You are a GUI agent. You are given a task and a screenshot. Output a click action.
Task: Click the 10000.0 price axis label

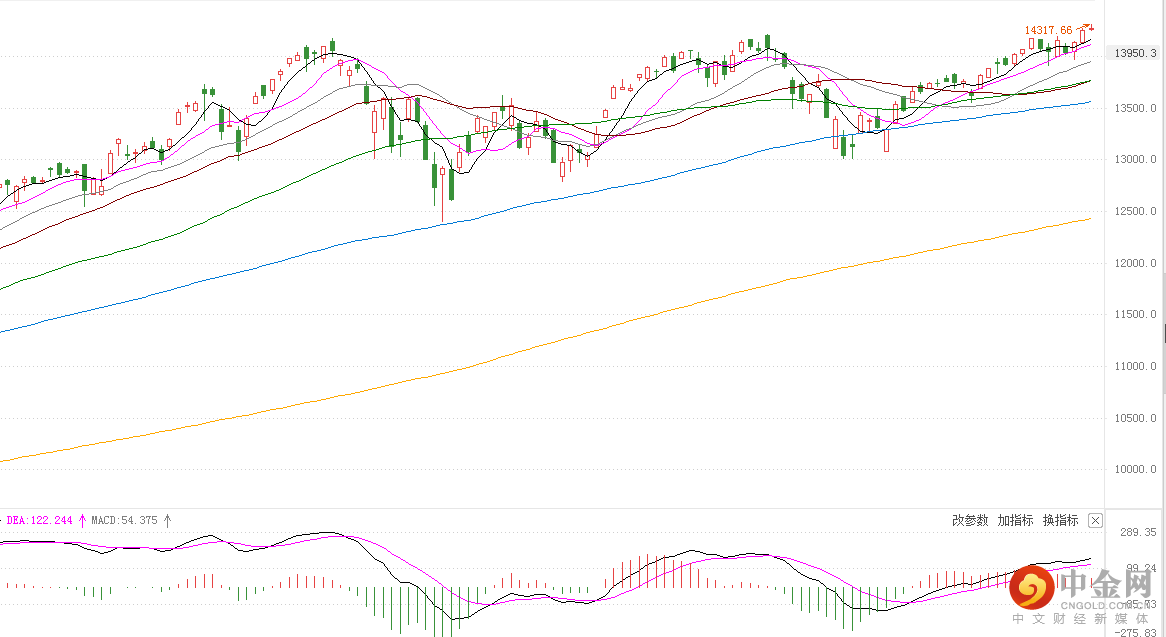click(1138, 470)
